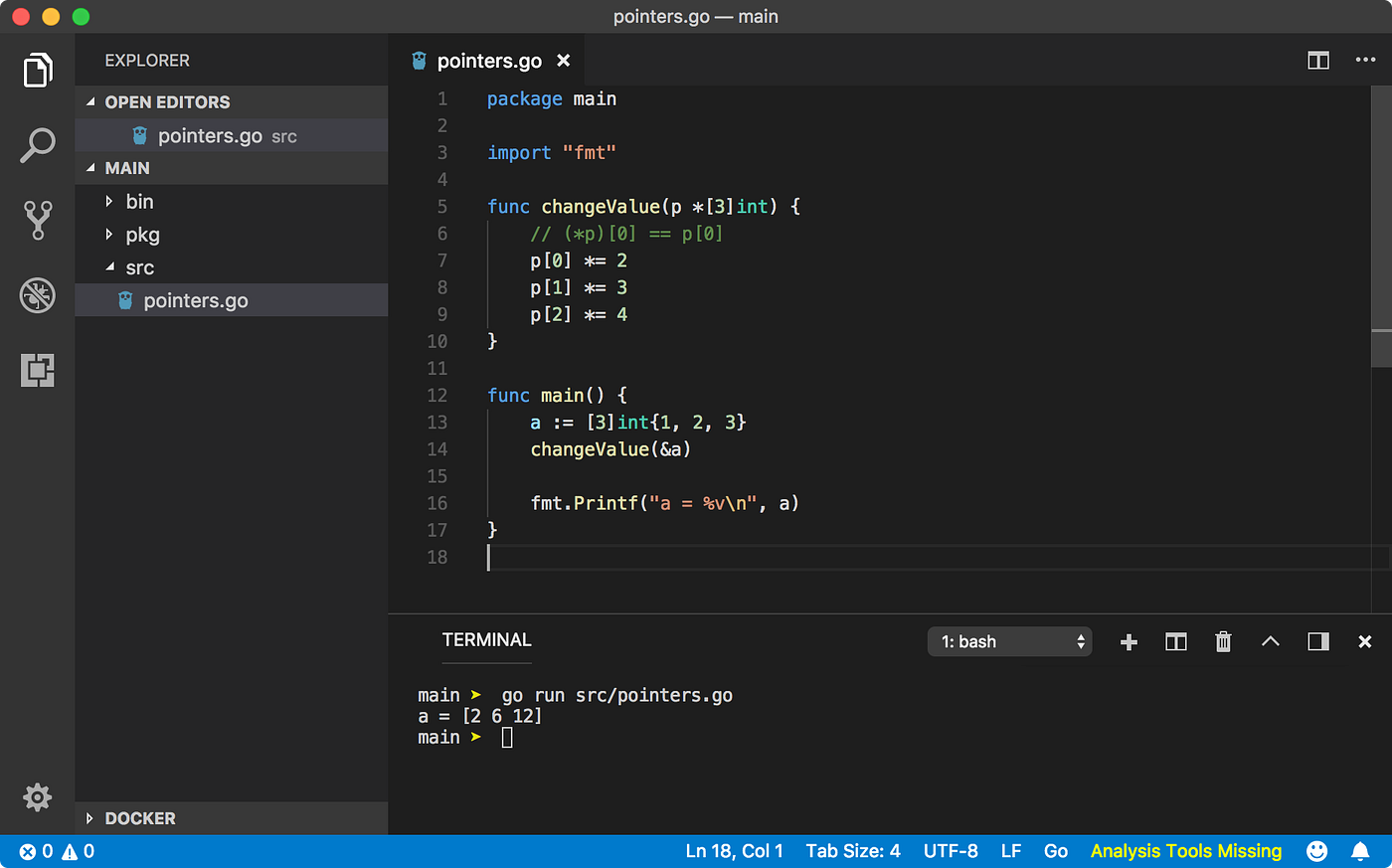Expand the bin folder
This screenshot has height=868, width=1392.
click(x=139, y=201)
